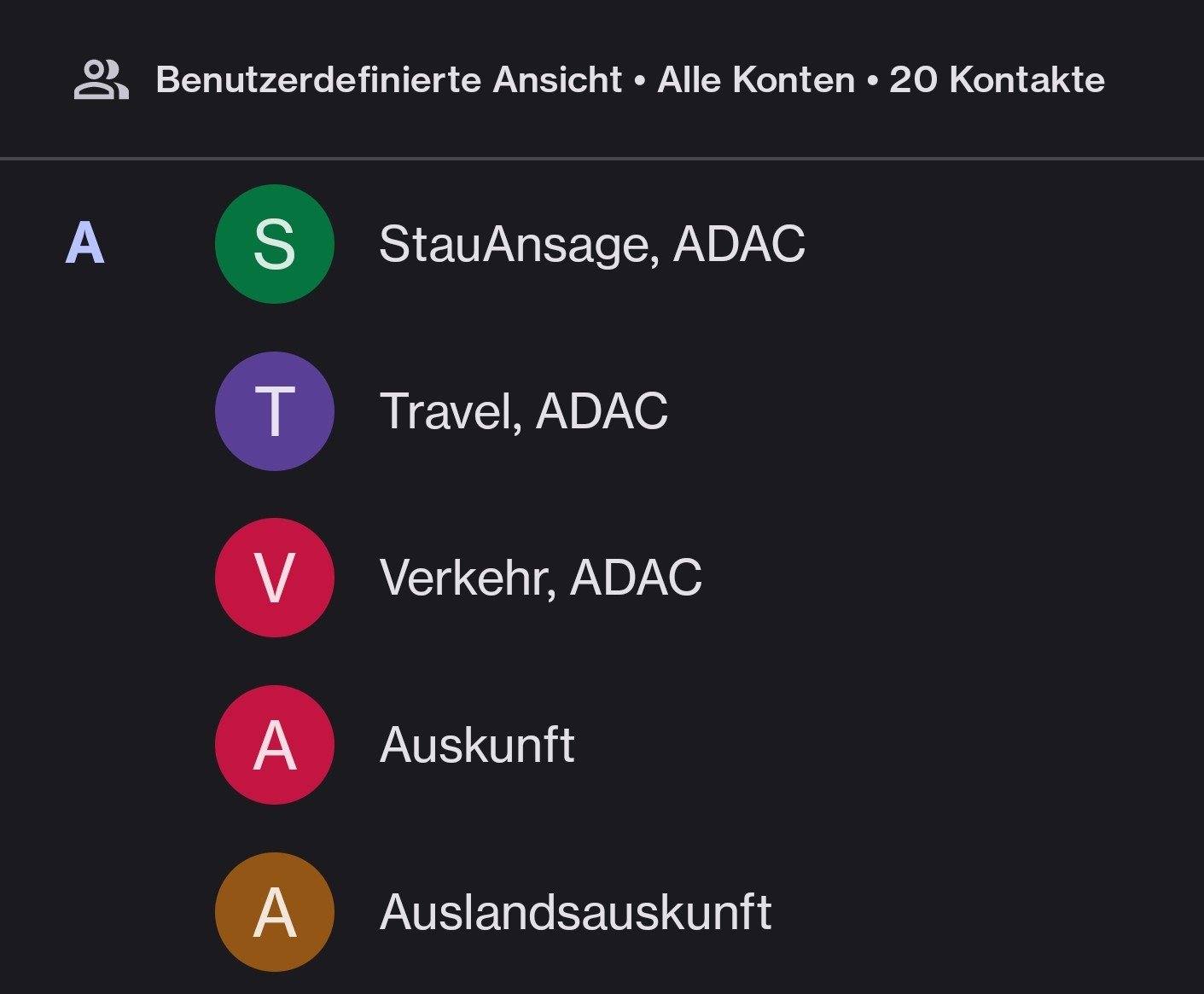Click ADAC in the Verkehr row
The image size is (1204, 994).
tap(636, 578)
